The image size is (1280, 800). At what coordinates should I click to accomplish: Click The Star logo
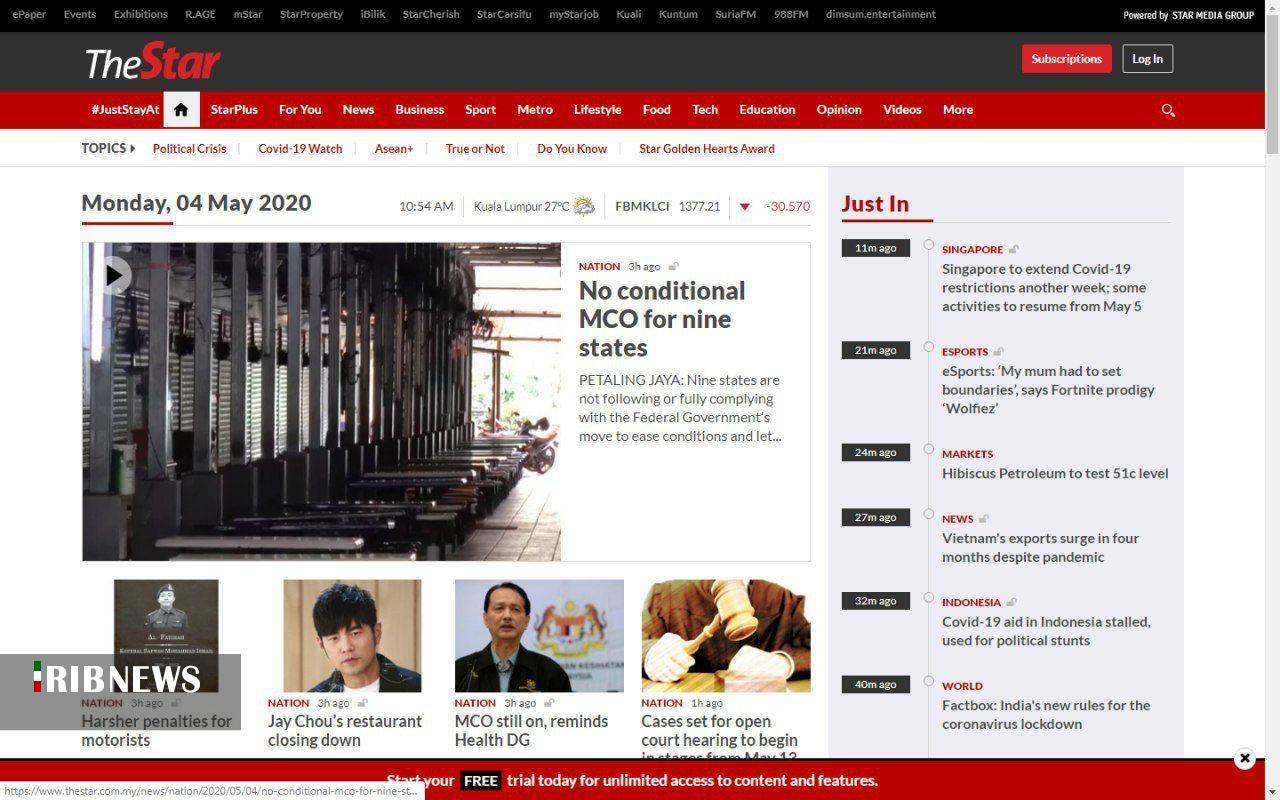[x=152, y=61]
